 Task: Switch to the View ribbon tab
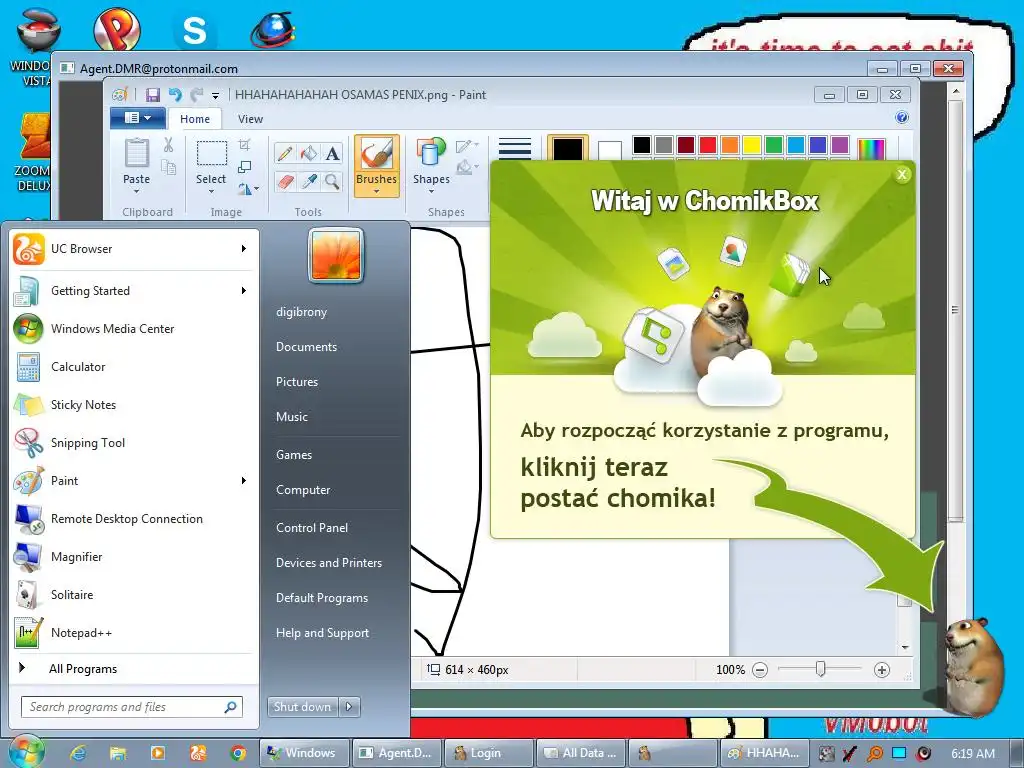click(250, 119)
